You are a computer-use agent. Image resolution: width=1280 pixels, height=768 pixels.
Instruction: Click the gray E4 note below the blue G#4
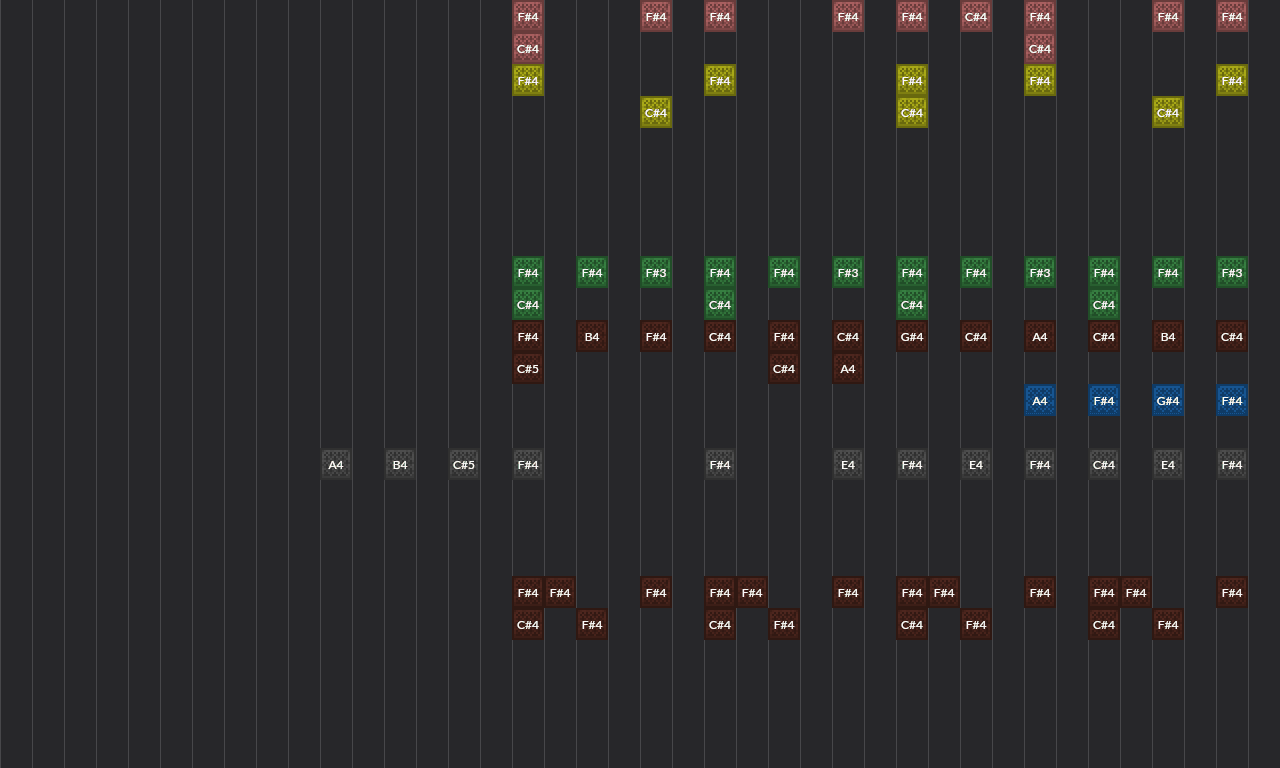pos(1168,465)
